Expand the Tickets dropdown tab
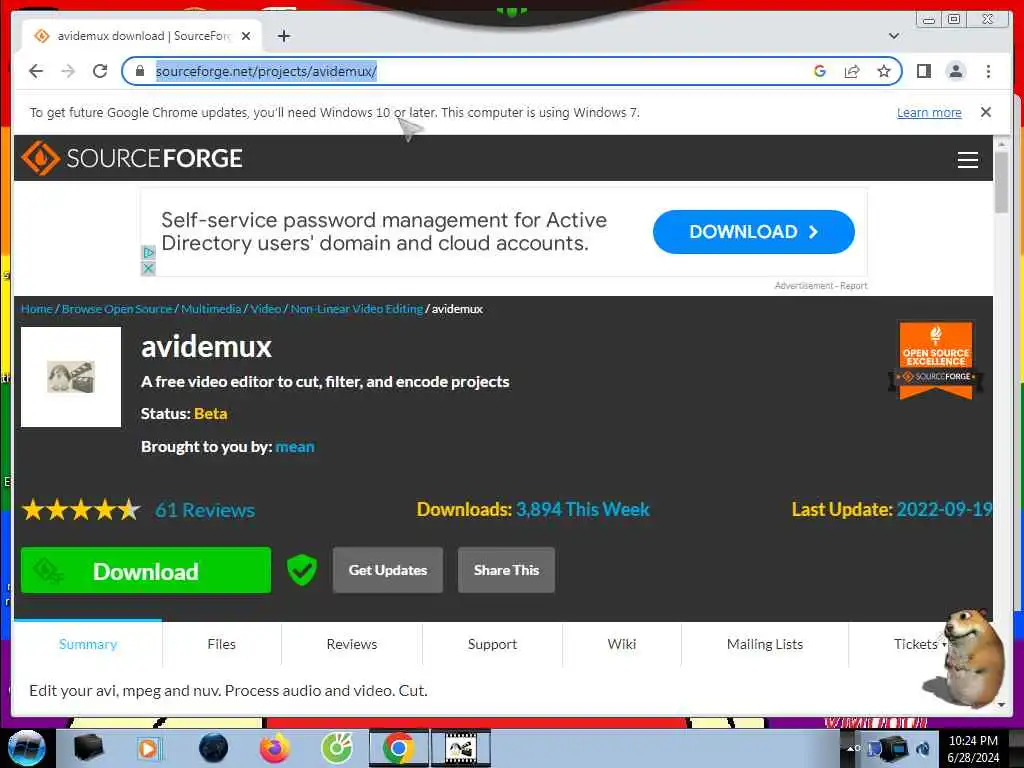The height and width of the screenshot is (768, 1024). [920, 645]
